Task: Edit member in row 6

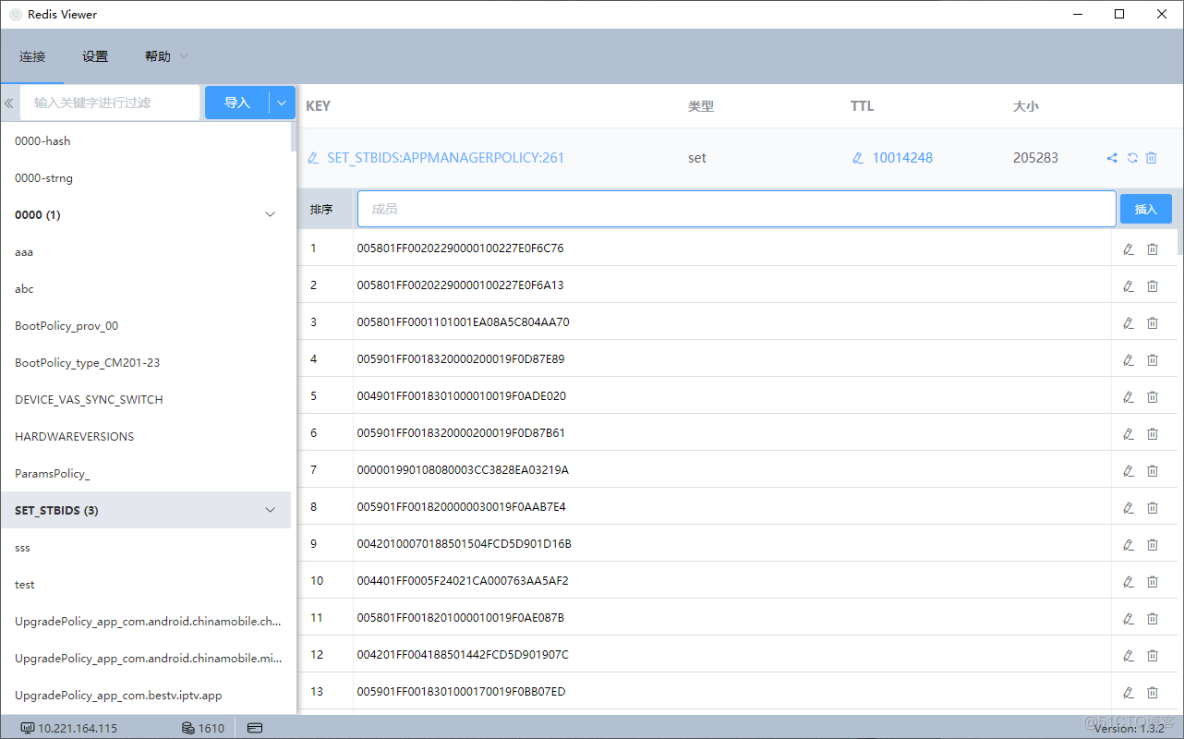Action: point(1128,434)
